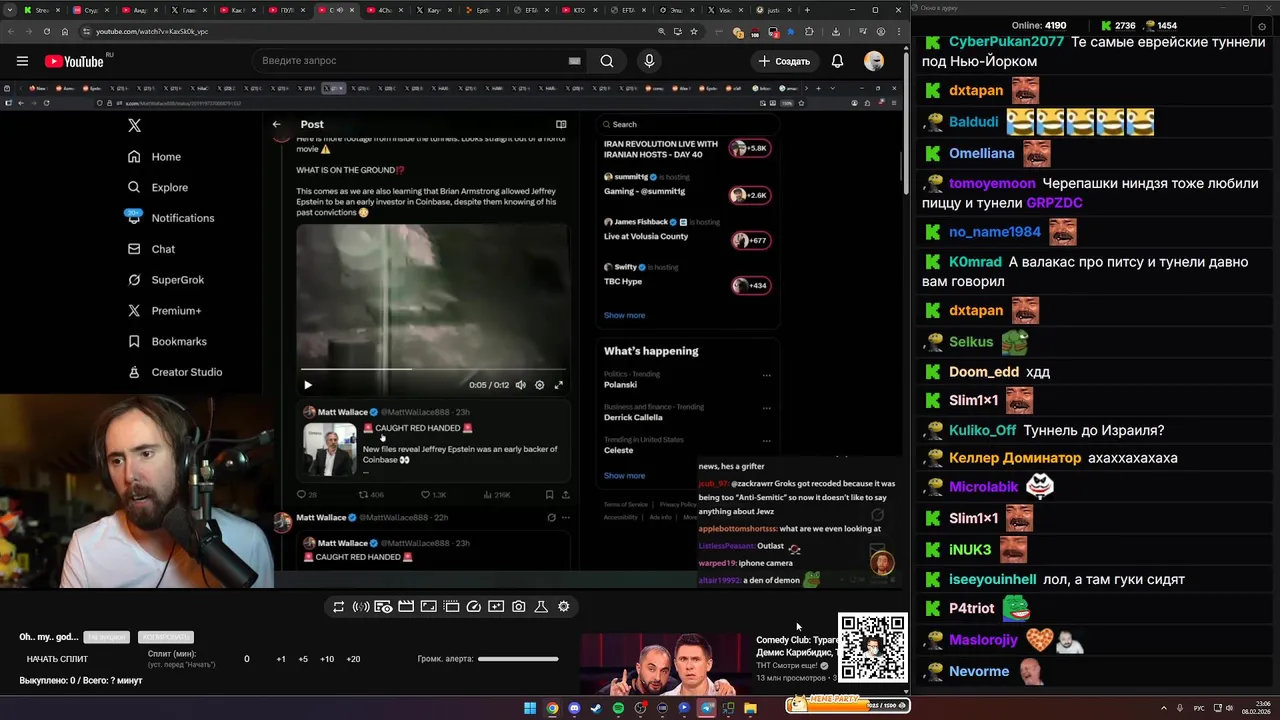This screenshot has width=1280, height=720.
Task: Click the YouTube search magnifier button
Action: point(607,61)
